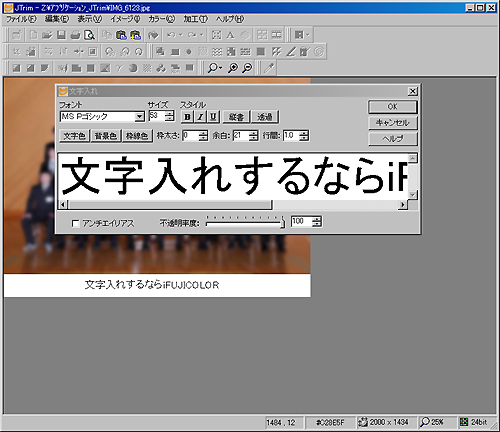
Task: Increase 行間 value with spinner up arrow
Action: 304,133
